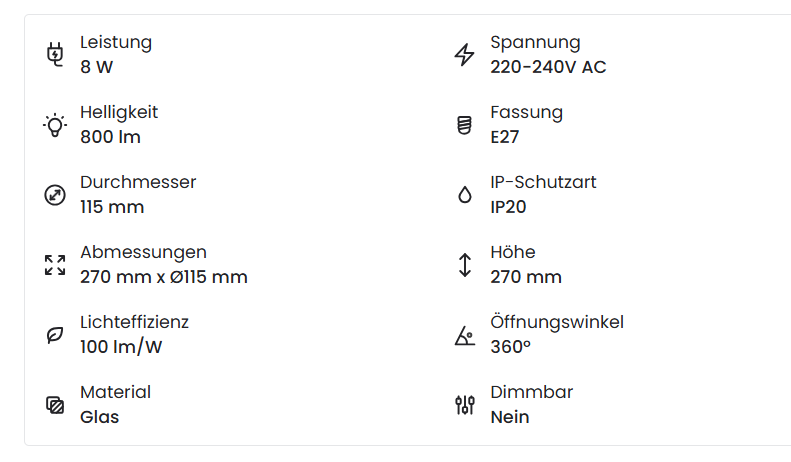Select the light bulb icon for Helligkeit

click(x=55, y=125)
